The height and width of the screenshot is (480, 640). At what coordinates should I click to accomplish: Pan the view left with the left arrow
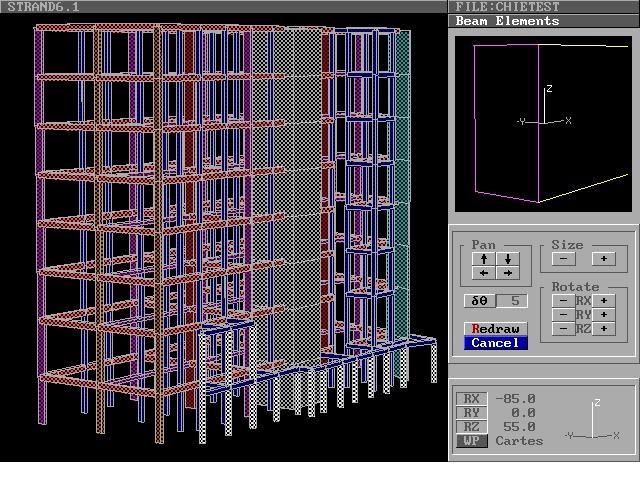(484, 273)
